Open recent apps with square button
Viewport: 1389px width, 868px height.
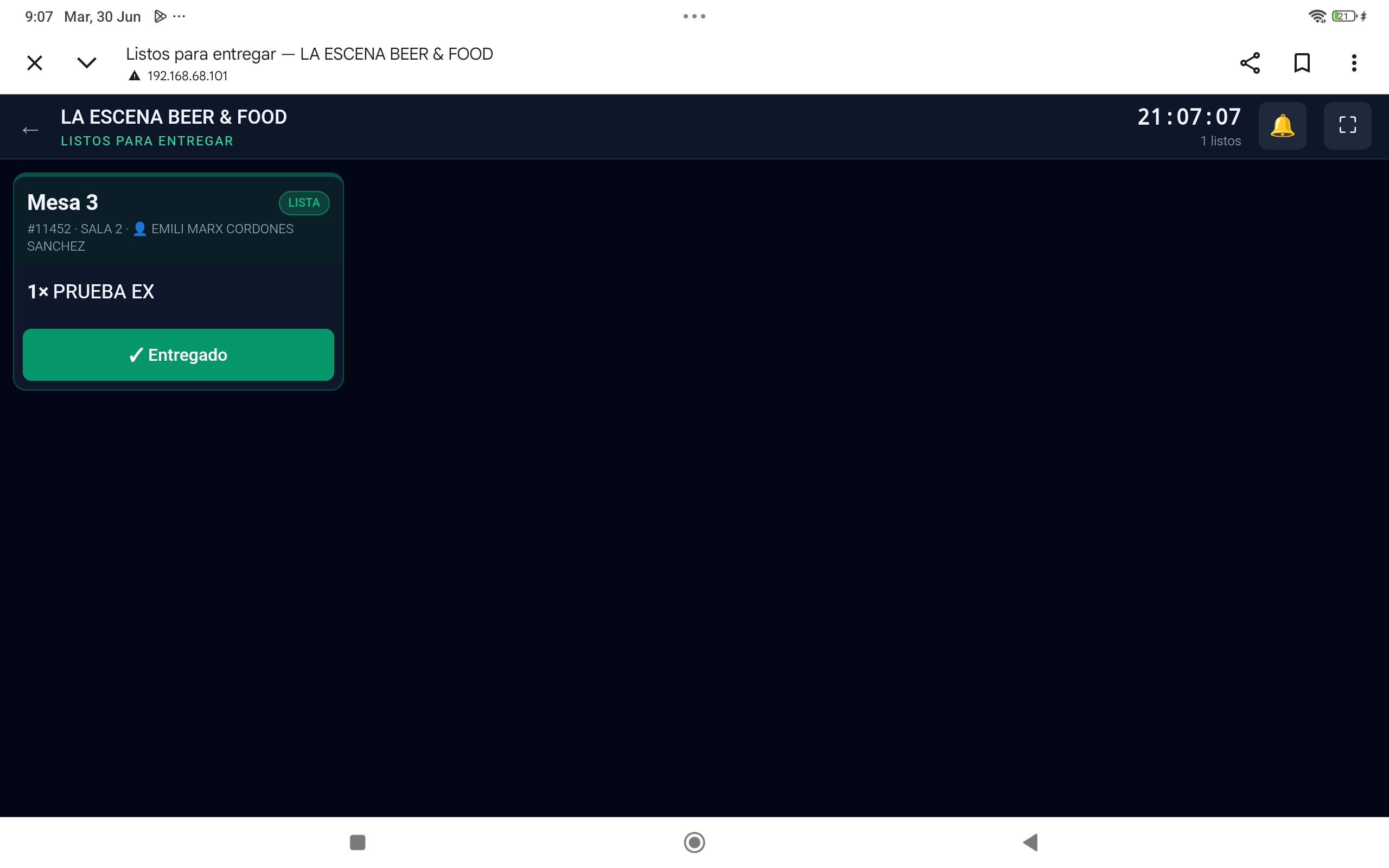click(x=358, y=842)
